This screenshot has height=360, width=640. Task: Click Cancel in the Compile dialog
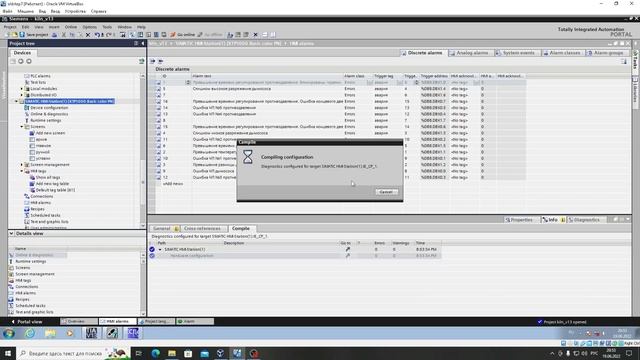386,192
